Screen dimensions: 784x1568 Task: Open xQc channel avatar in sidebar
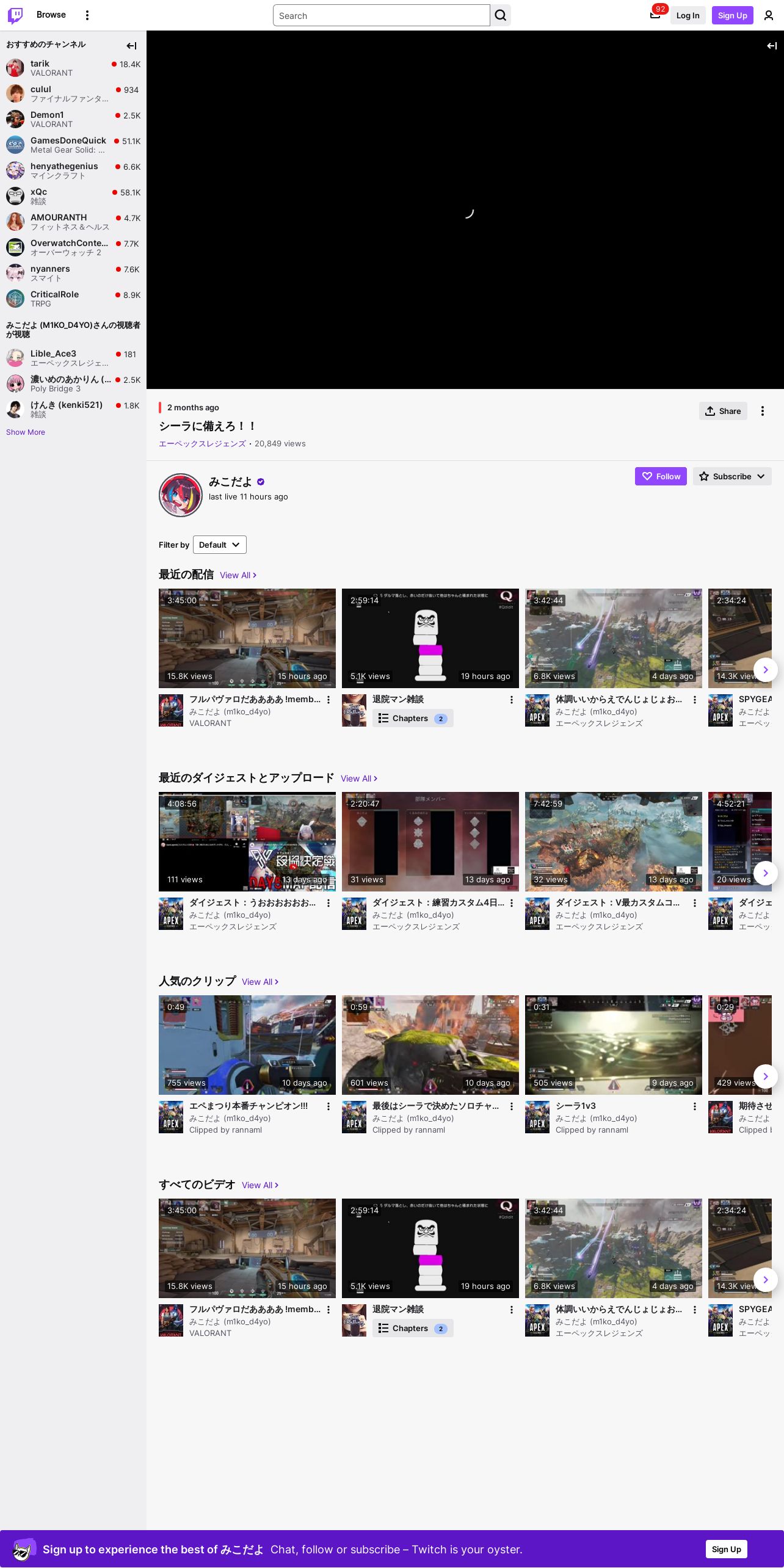pyautogui.click(x=15, y=196)
